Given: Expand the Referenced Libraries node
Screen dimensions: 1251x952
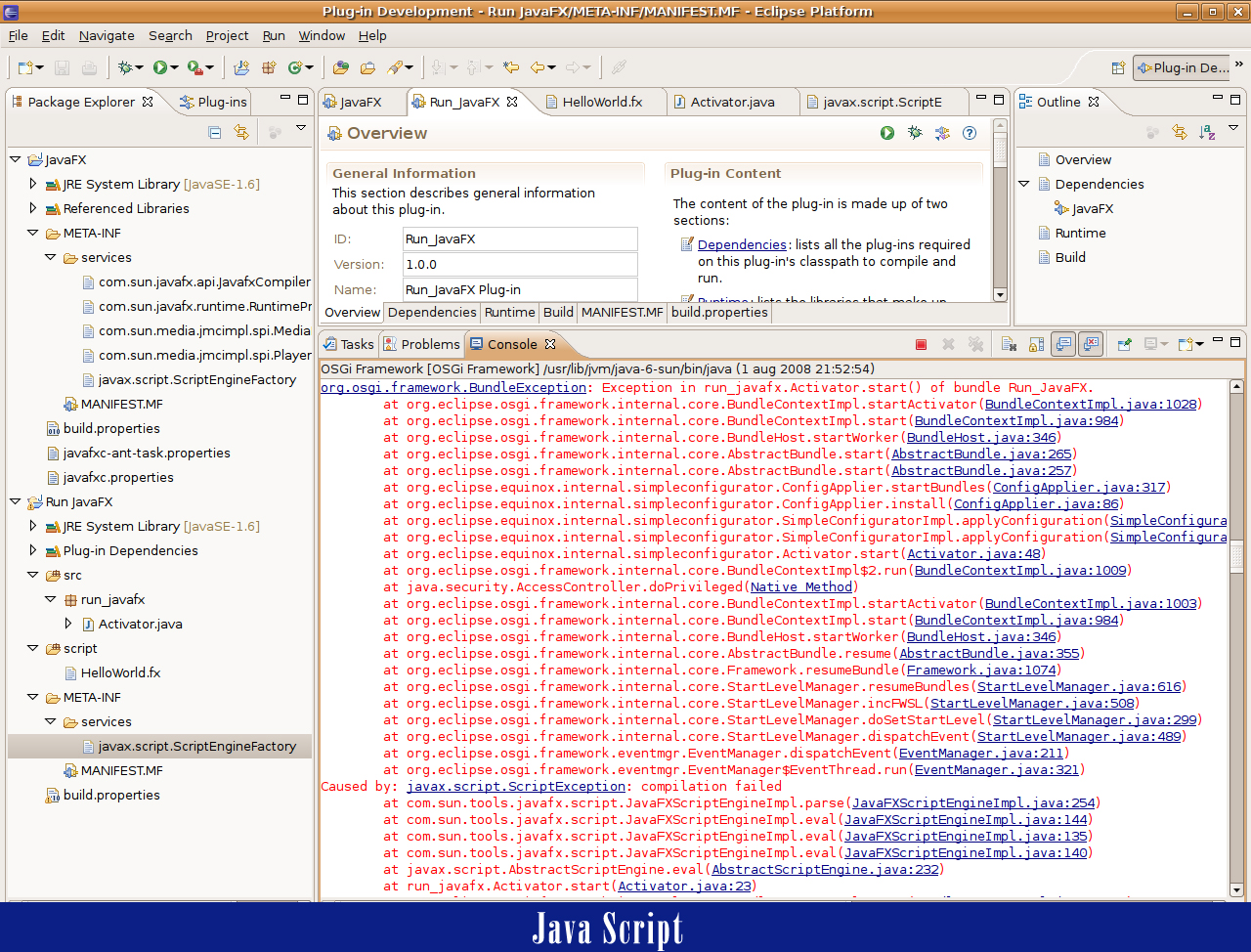Looking at the screenshot, I should (x=33, y=208).
